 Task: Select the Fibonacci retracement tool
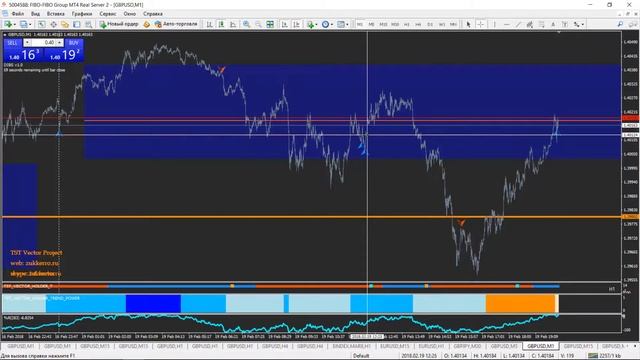[x=541, y=24]
